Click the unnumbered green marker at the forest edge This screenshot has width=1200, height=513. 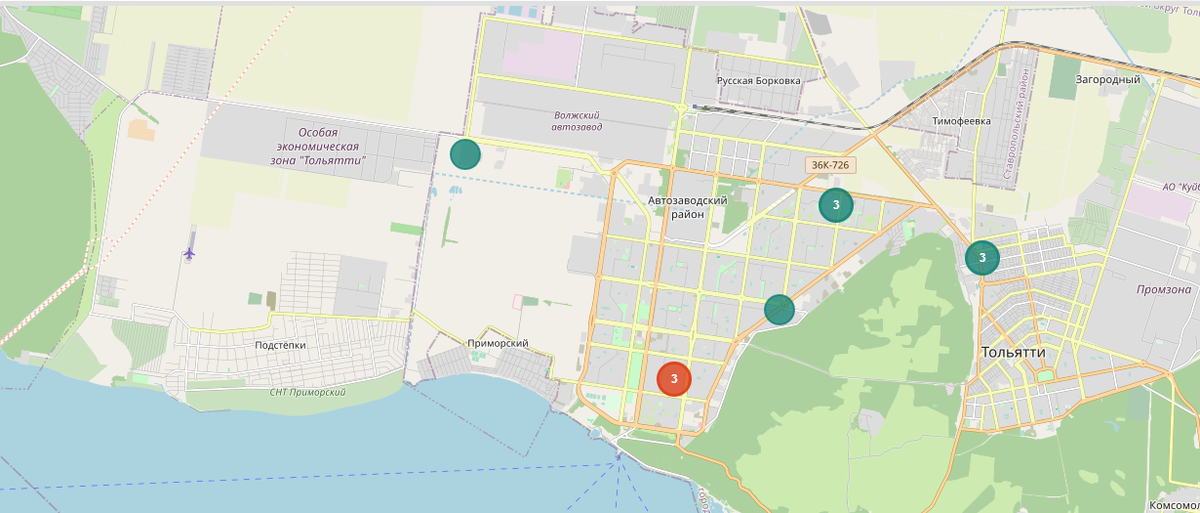pos(779,309)
